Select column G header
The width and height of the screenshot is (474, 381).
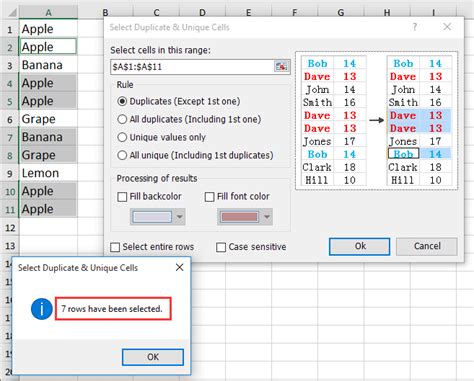coord(341,13)
